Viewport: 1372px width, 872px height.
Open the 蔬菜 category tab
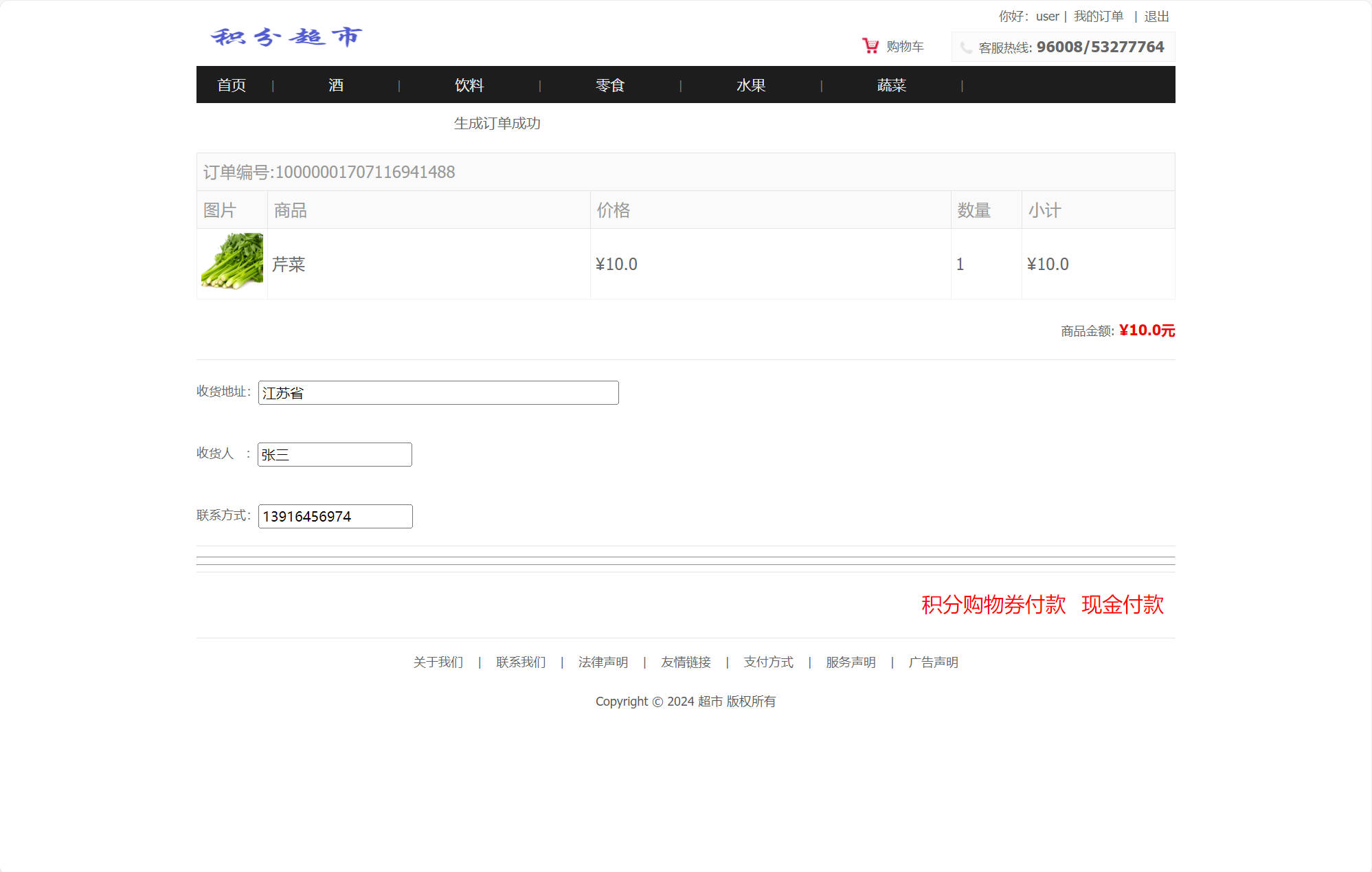892,85
